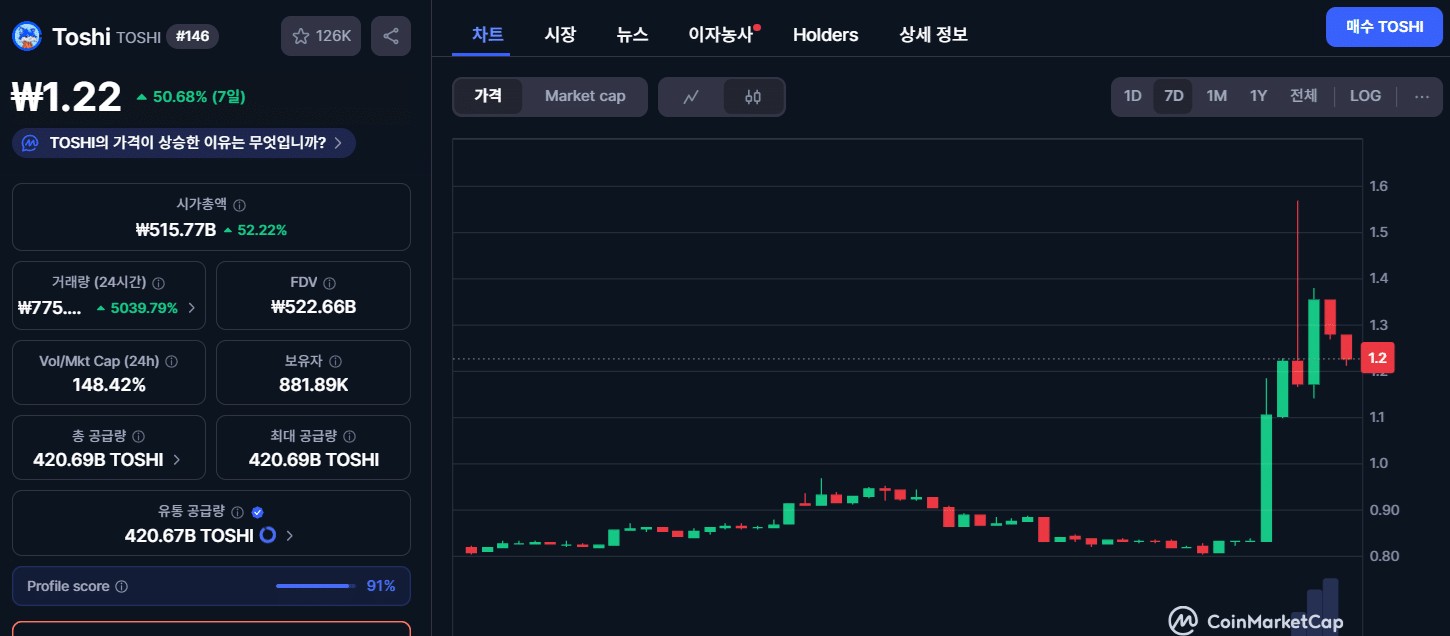Click the ₩522.66B FDV value
Image resolution: width=1450 pixels, height=636 pixels.
[x=313, y=307]
